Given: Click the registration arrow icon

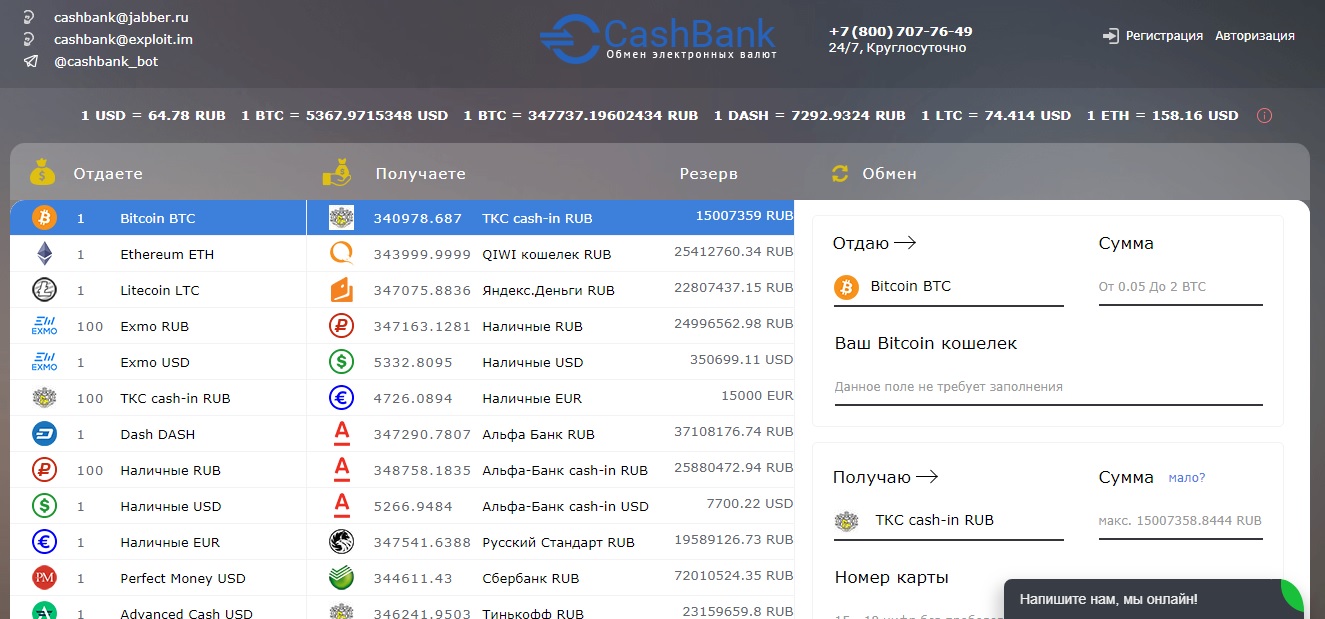Looking at the screenshot, I should coord(1110,36).
